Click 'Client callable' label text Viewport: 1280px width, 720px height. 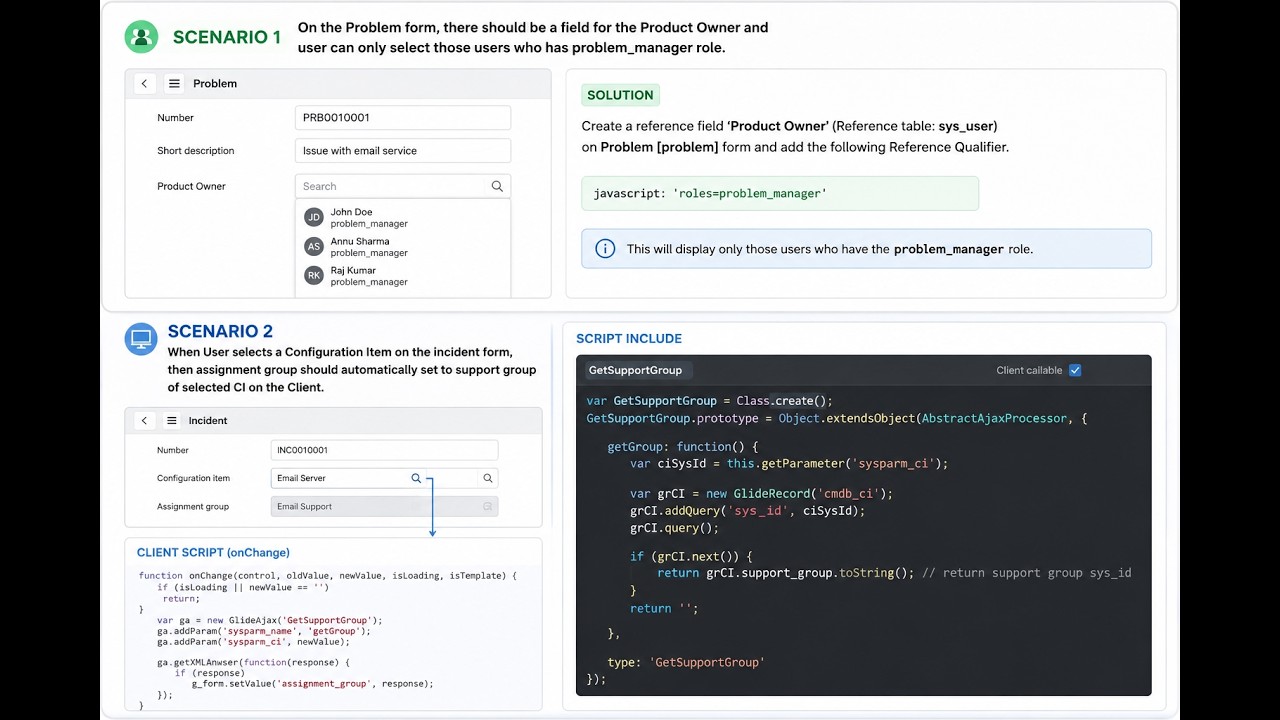pyautogui.click(x=1029, y=371)
